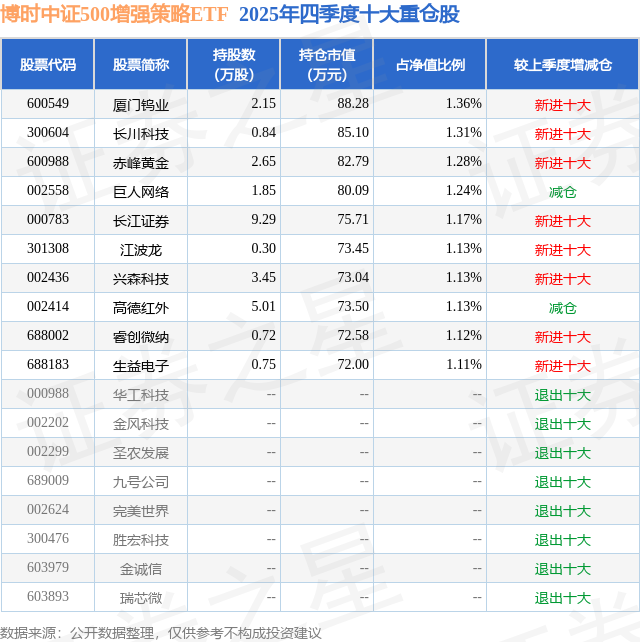This screenshot has width=640, height=642.
Task: Click the 持仓市值(万元) column header
Action: click(327, 65)
